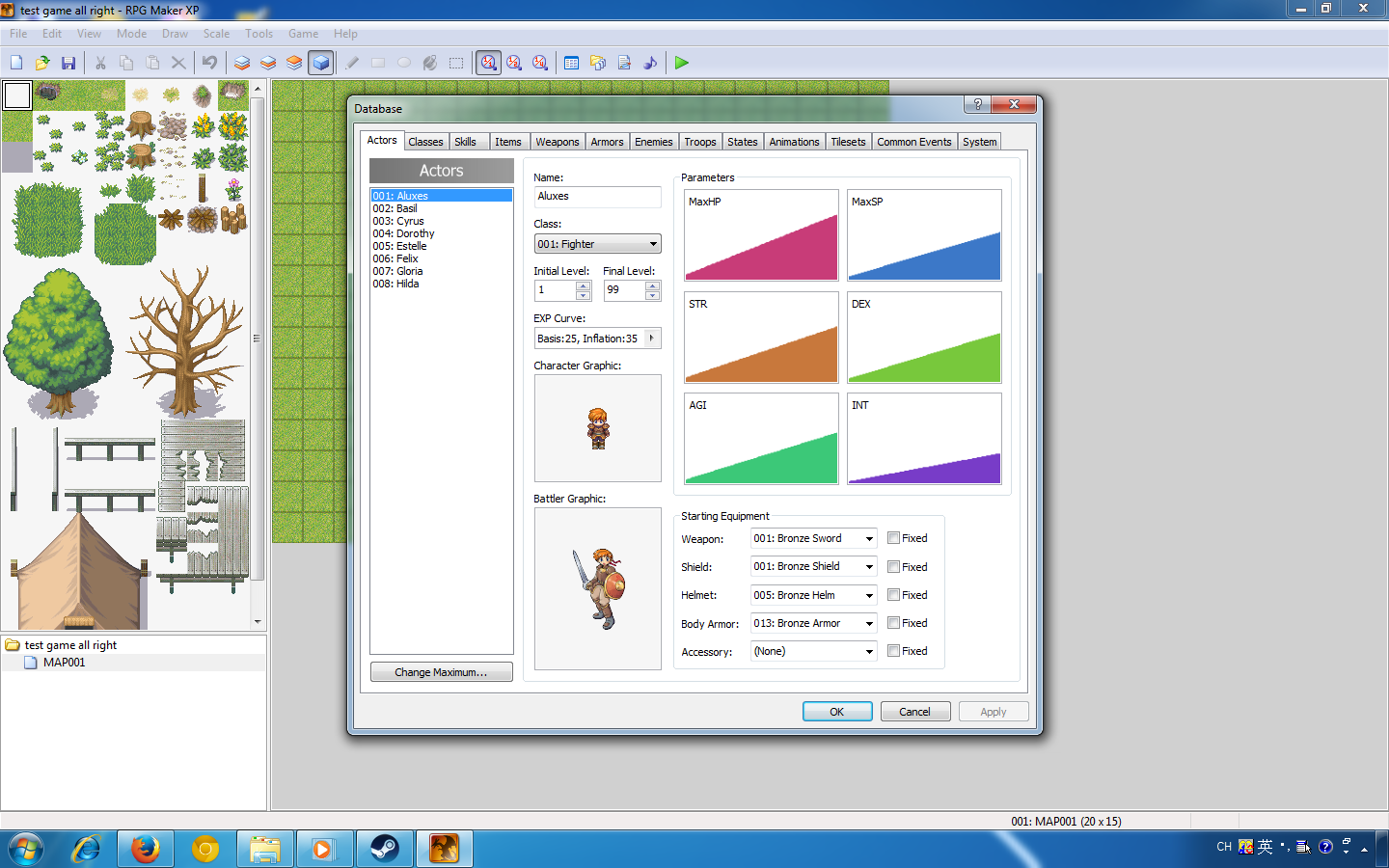Set map zoom to 1:2 scale
This screenshot has width=1389, height=868.
click(514, 63)
